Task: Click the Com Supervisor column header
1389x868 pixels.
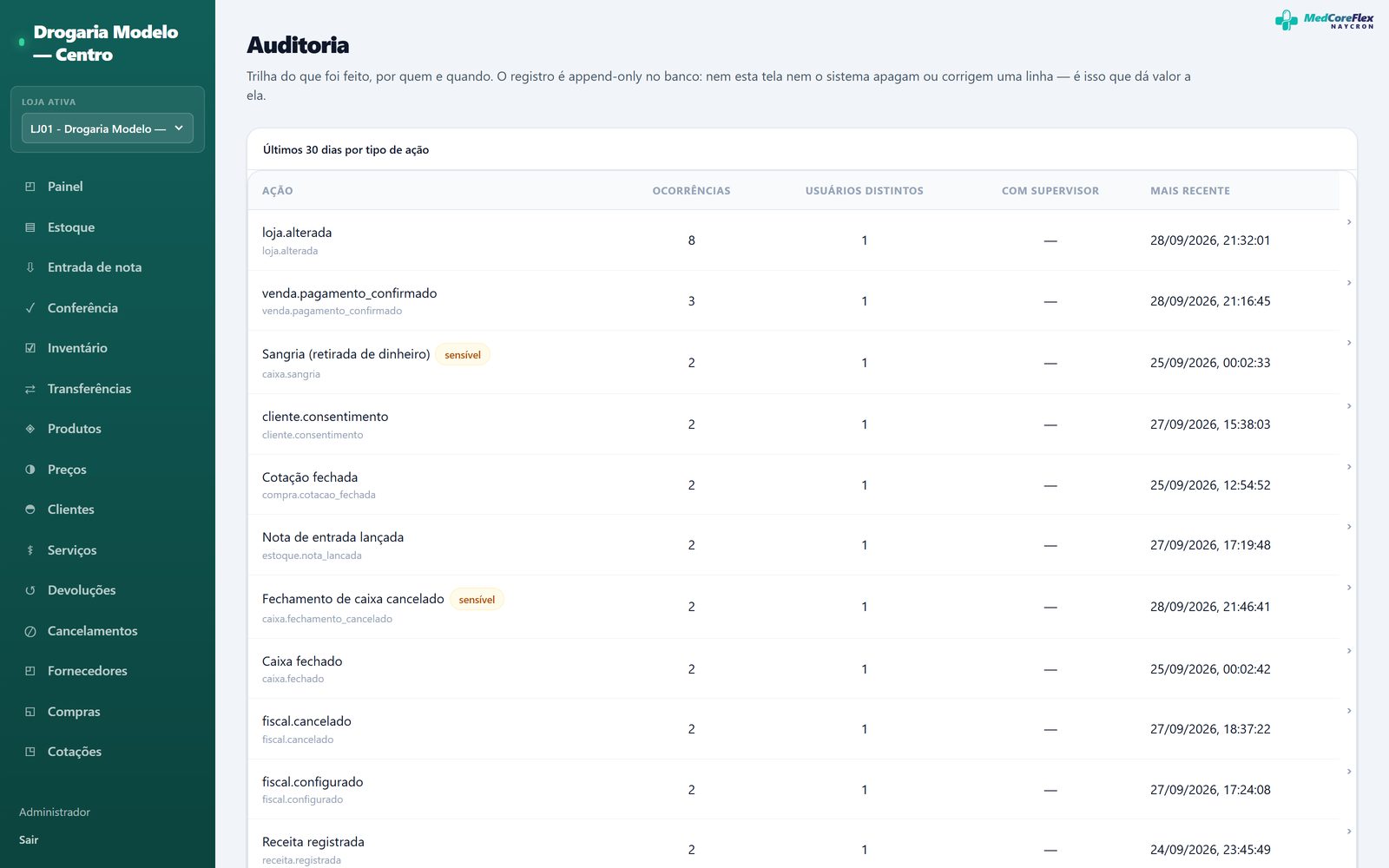Action: pyautogui.click(x=1050, y=191)
